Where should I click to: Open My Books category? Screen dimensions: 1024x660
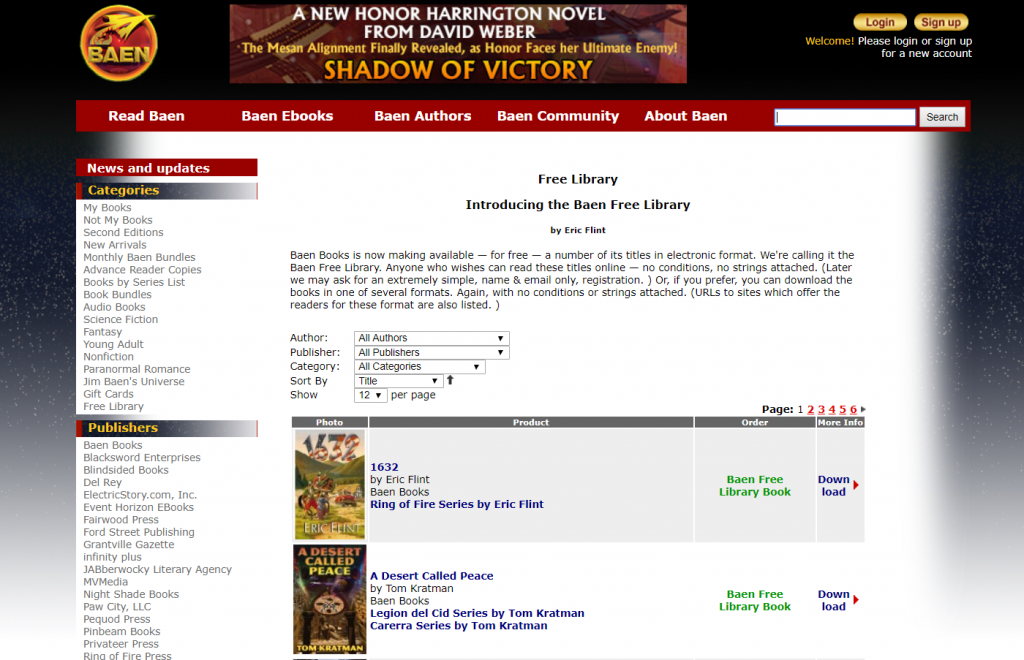(x=107, y=208)
